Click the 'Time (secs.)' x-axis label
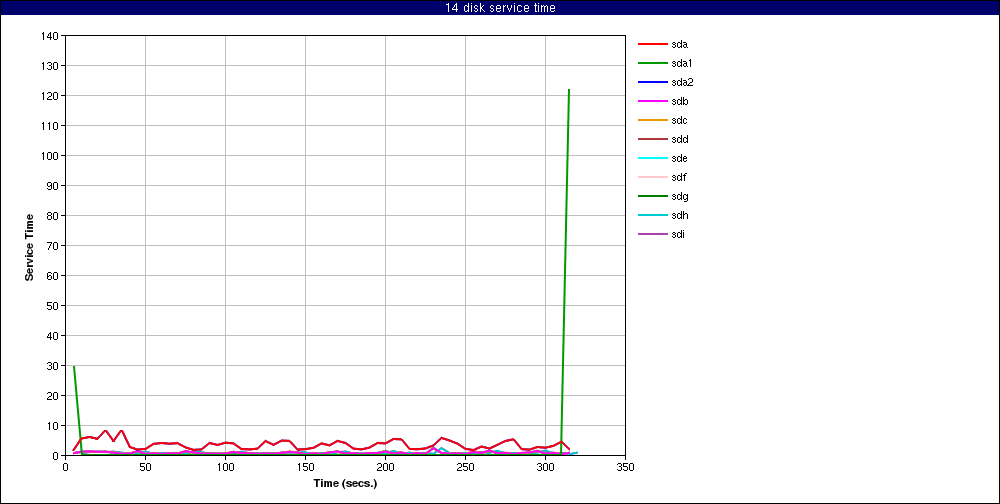Viewport: 1000px width, 504px height. click(x=345, y=483)
